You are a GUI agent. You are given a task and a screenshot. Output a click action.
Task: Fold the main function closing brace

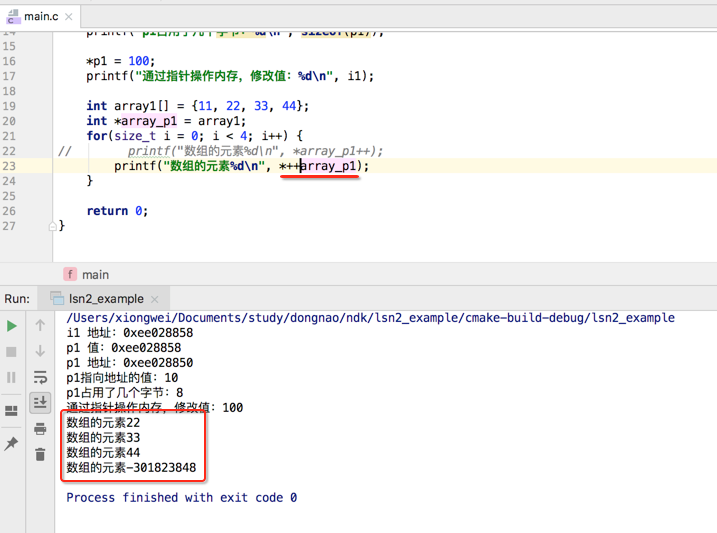pos(53,226)
